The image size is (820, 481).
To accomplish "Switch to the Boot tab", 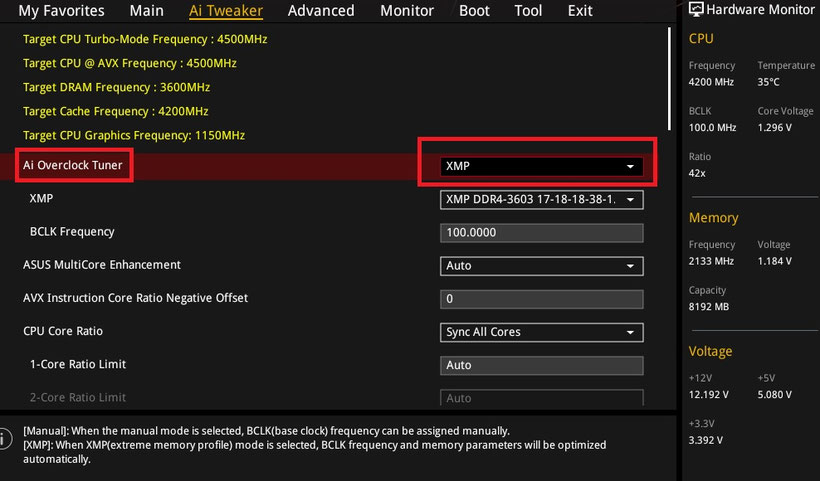I will pyautogui.click(x=474, y=11).
